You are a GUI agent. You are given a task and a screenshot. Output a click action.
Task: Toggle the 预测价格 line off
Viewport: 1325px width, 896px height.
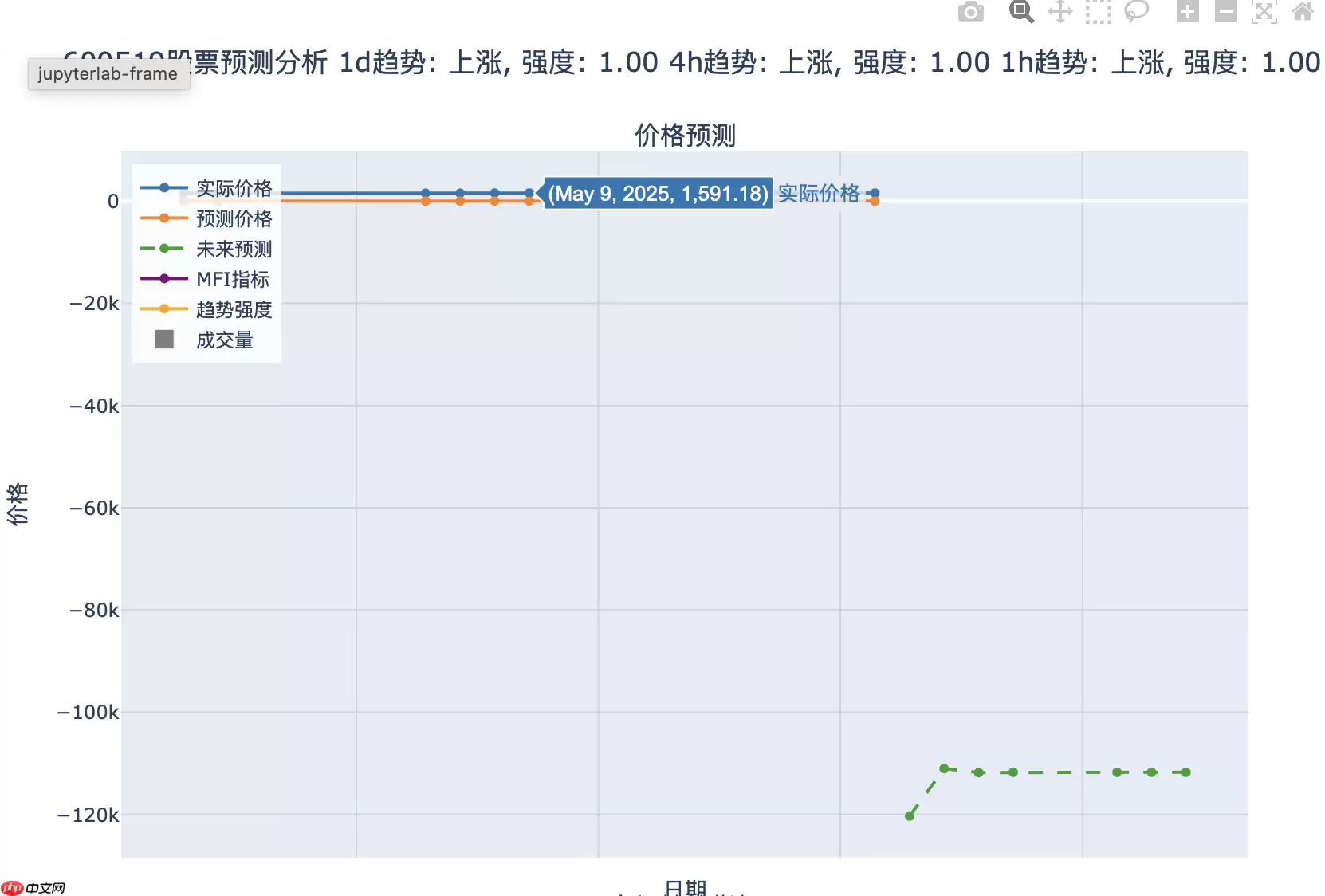[x=234, y=218]
